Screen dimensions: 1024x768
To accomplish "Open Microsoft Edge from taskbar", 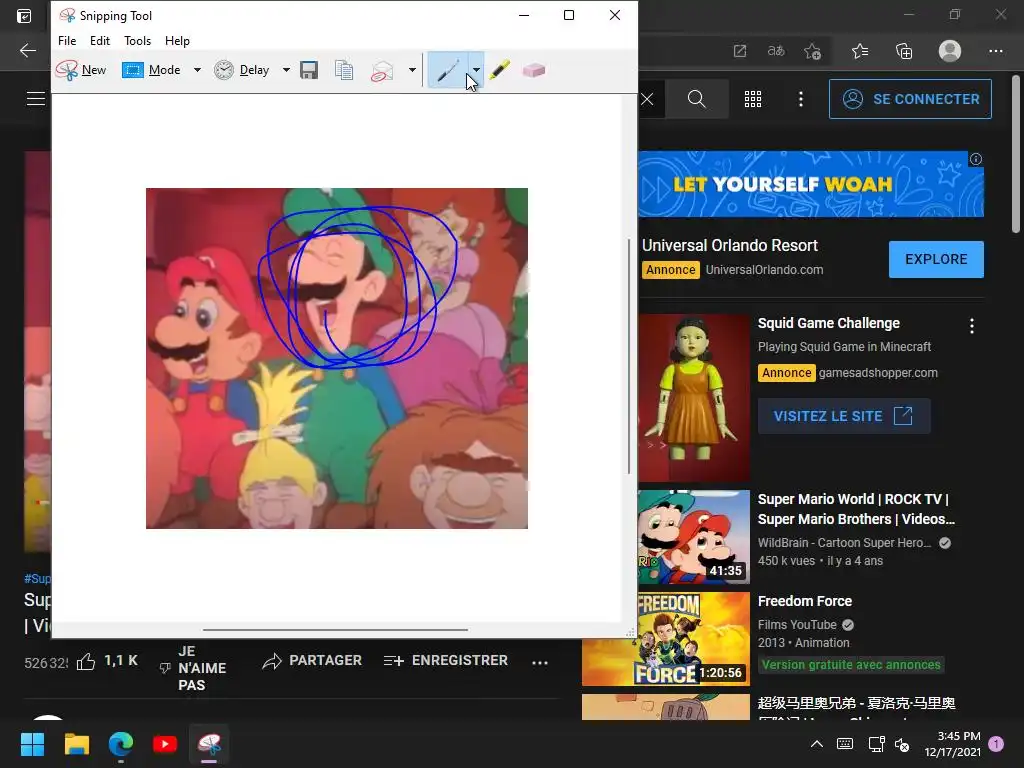I will [x=121, y=744].
